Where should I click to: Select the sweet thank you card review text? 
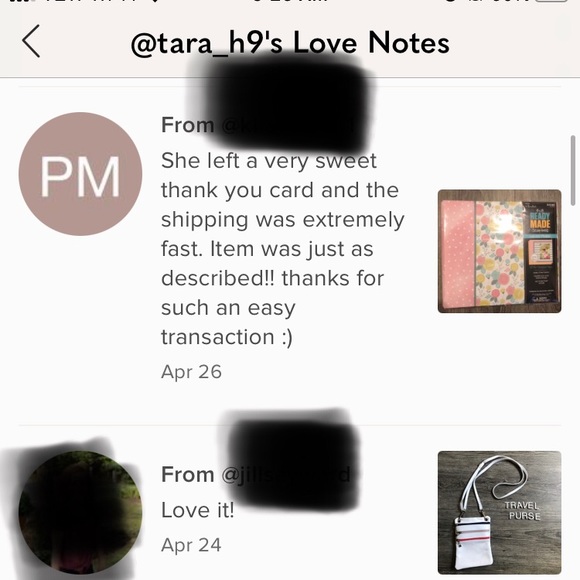(x=283, y=249)
